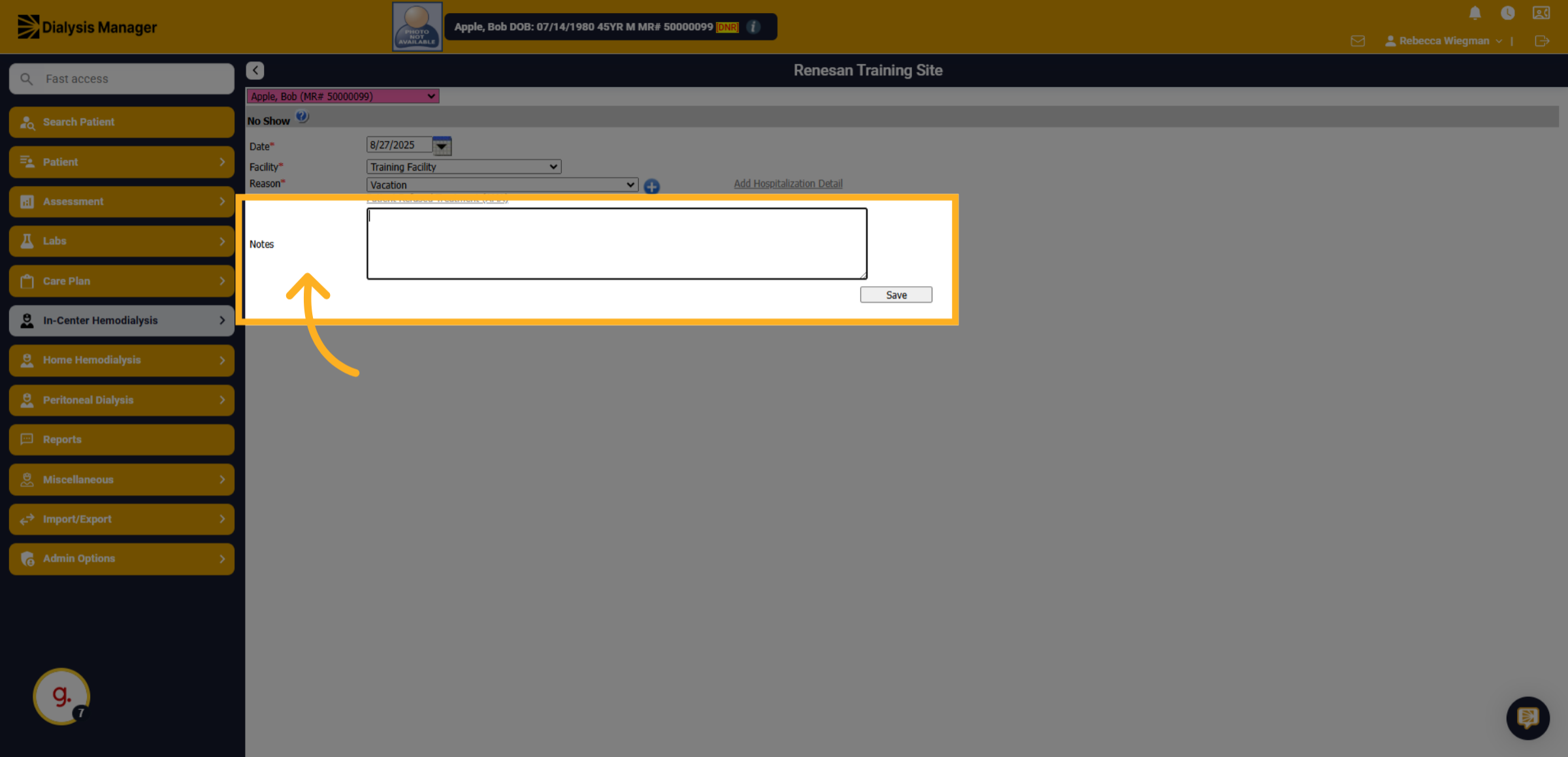Expand the Peritoneal Dialysis menu
1568x757 pixels.
tap(122, 400)
